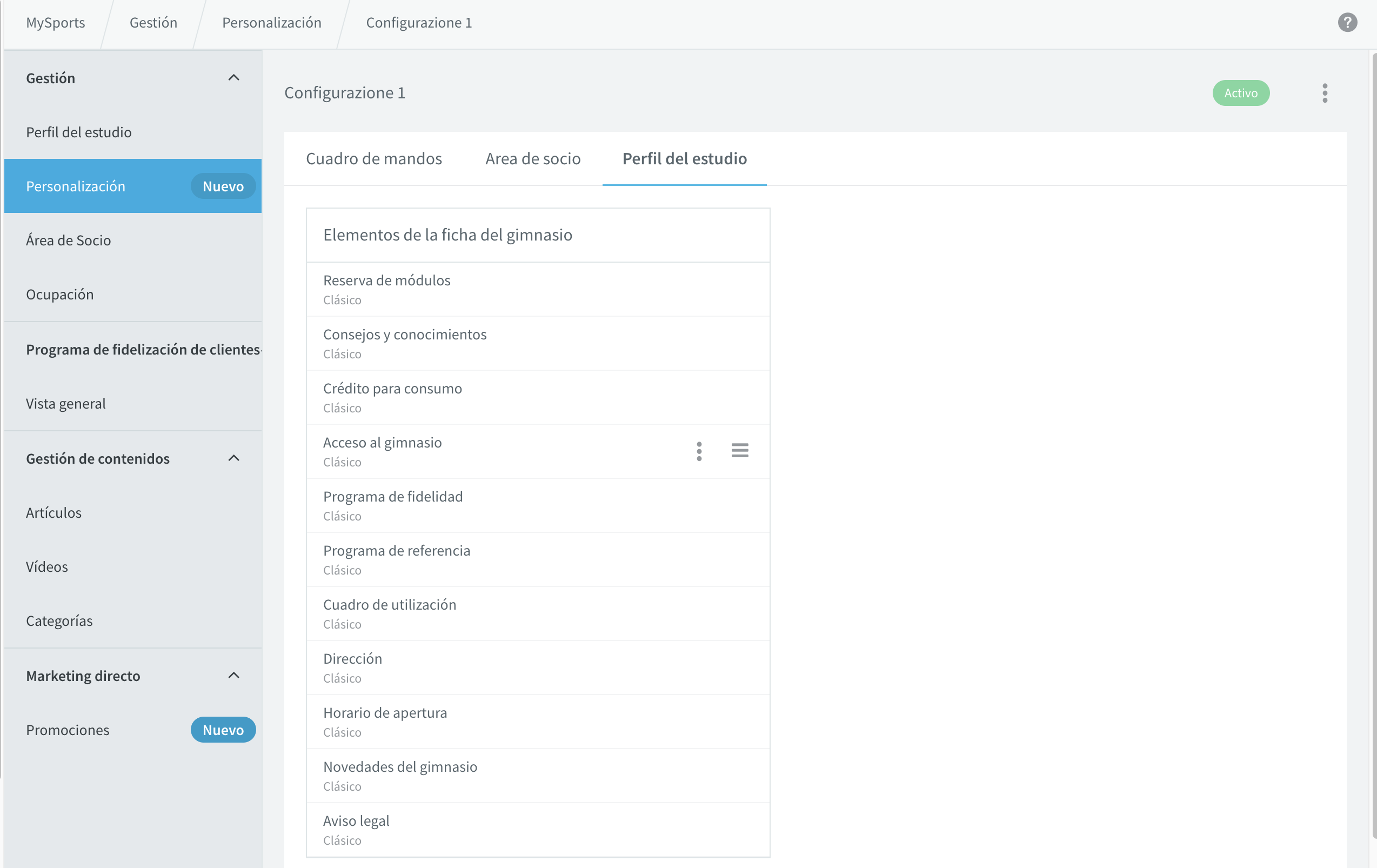Image resolution: width=1377 pixels, height=868 pixels.
Task: Select the Novedades del gimnasio row
Action: (x=538, y=776)
